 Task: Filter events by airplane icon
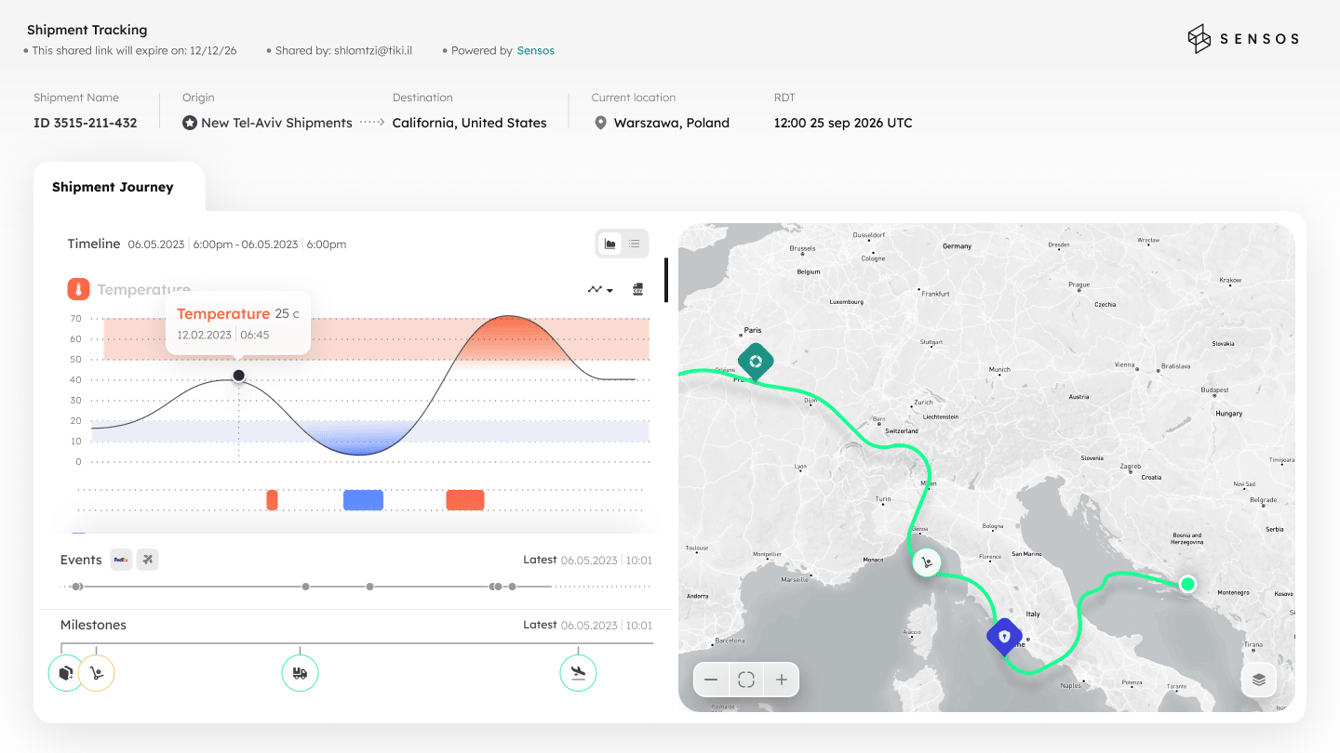pos(148,560)
